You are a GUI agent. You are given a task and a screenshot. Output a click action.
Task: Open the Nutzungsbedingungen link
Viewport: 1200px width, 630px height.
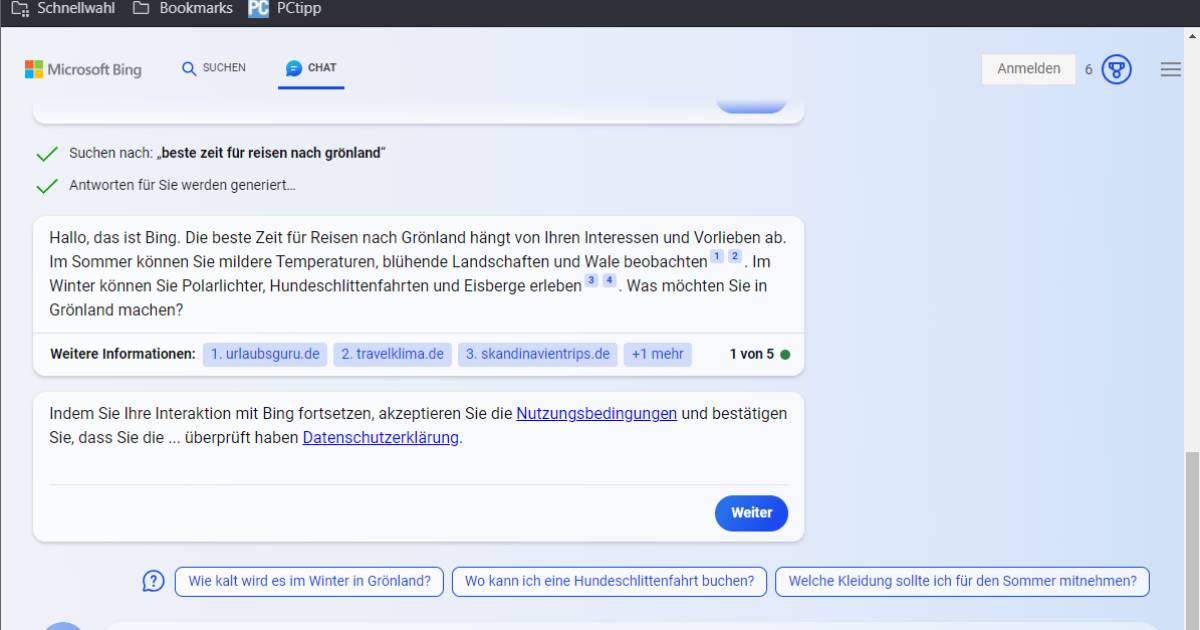(595, 413)
